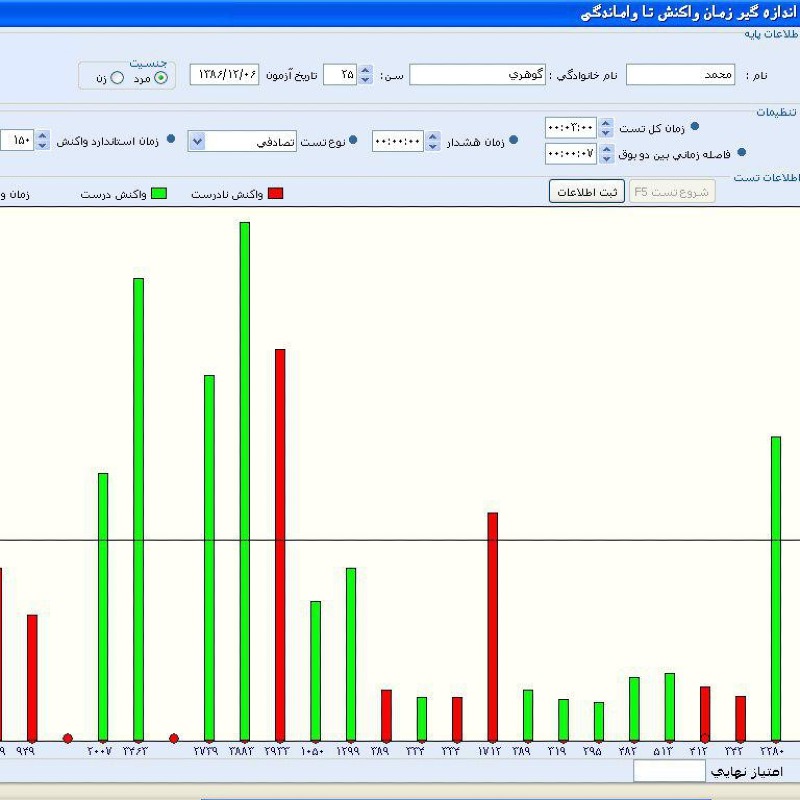
Task: Increase the زمان هشدار warning time value
Action: 432,136
